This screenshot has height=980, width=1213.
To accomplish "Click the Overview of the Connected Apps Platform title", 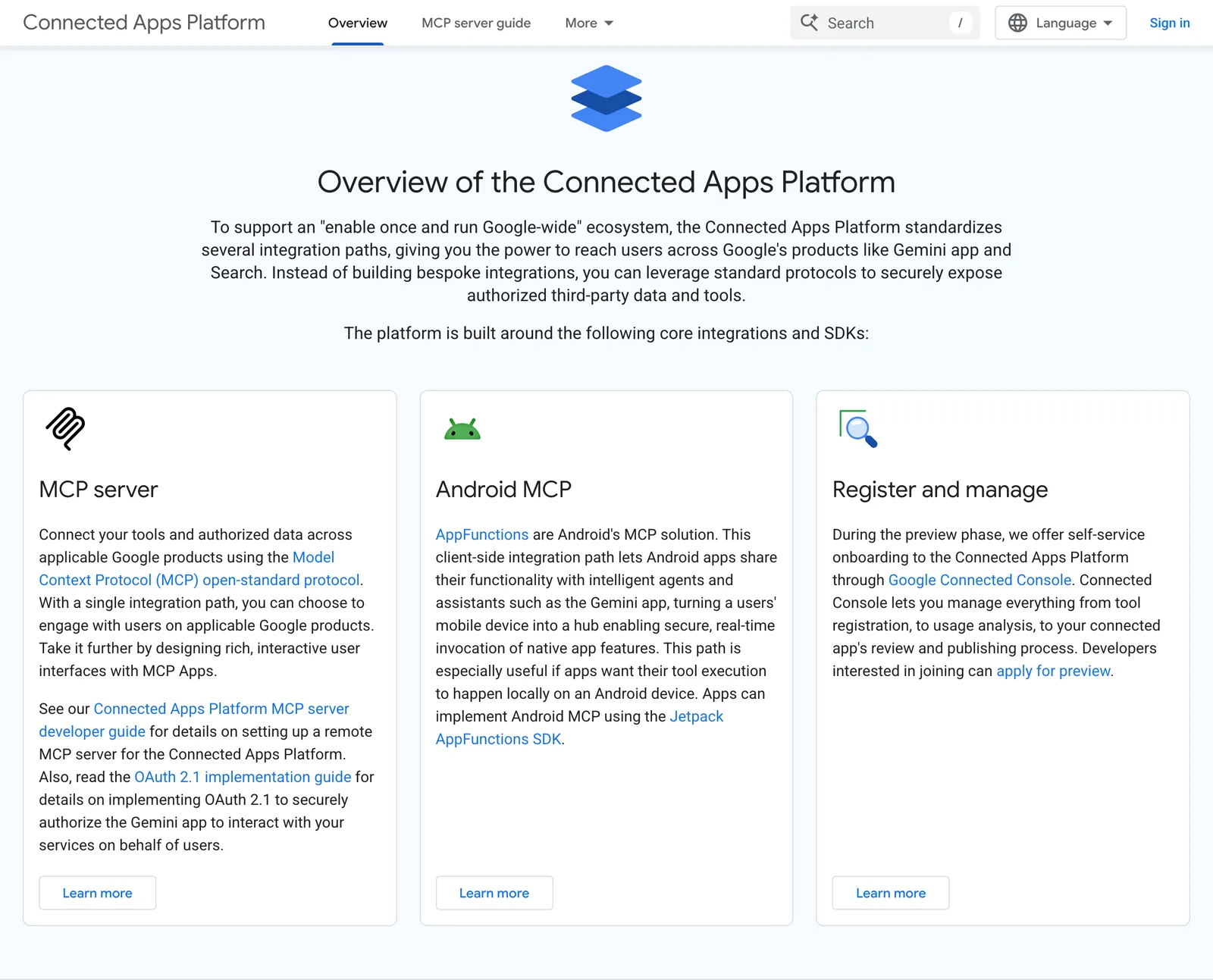I will click(606, 182).
